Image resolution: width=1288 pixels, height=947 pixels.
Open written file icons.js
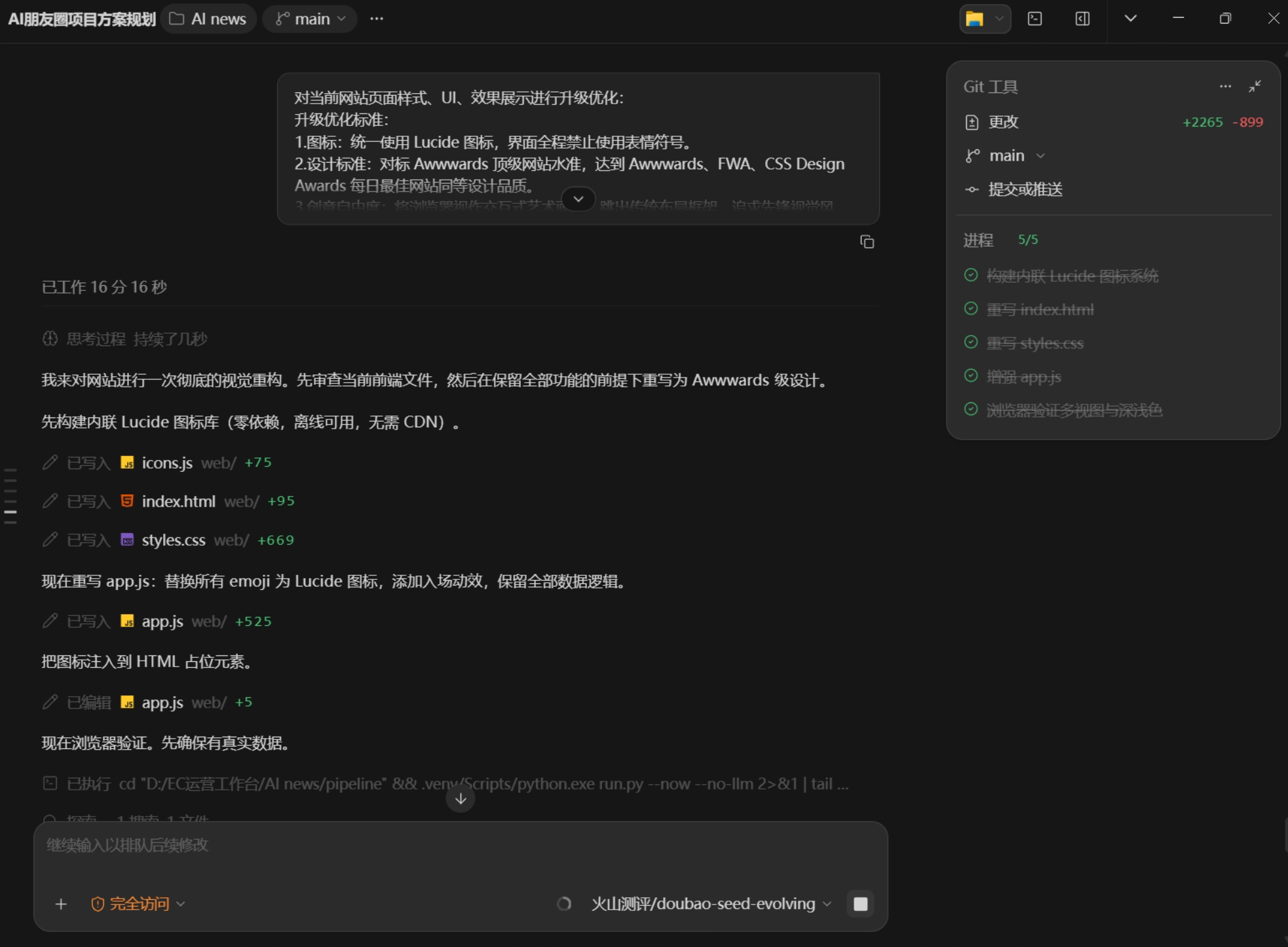click(167, 463)
